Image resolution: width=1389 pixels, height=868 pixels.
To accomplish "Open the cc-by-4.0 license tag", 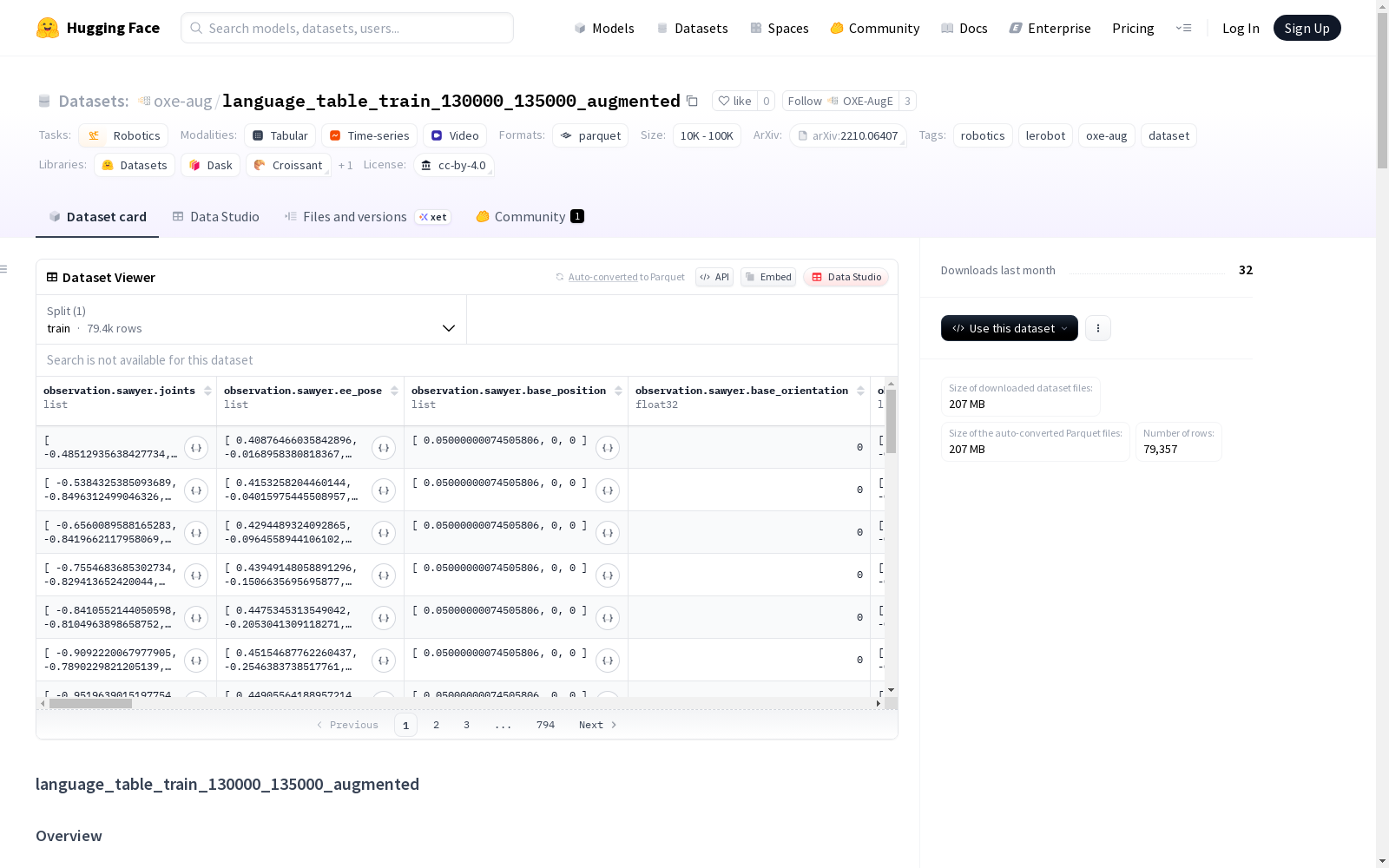I will click(x=454, y=165).
